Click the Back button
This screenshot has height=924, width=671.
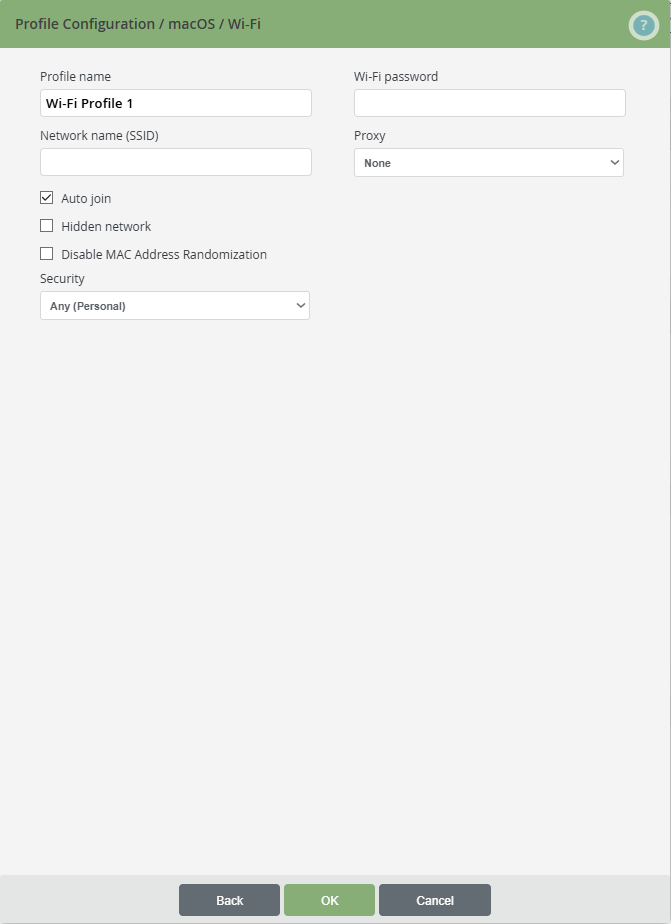click(x=229, y=899)
